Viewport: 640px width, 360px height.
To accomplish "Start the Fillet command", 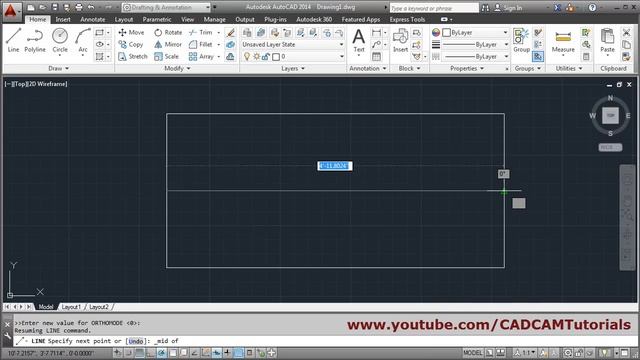I will tap(201, 44).
